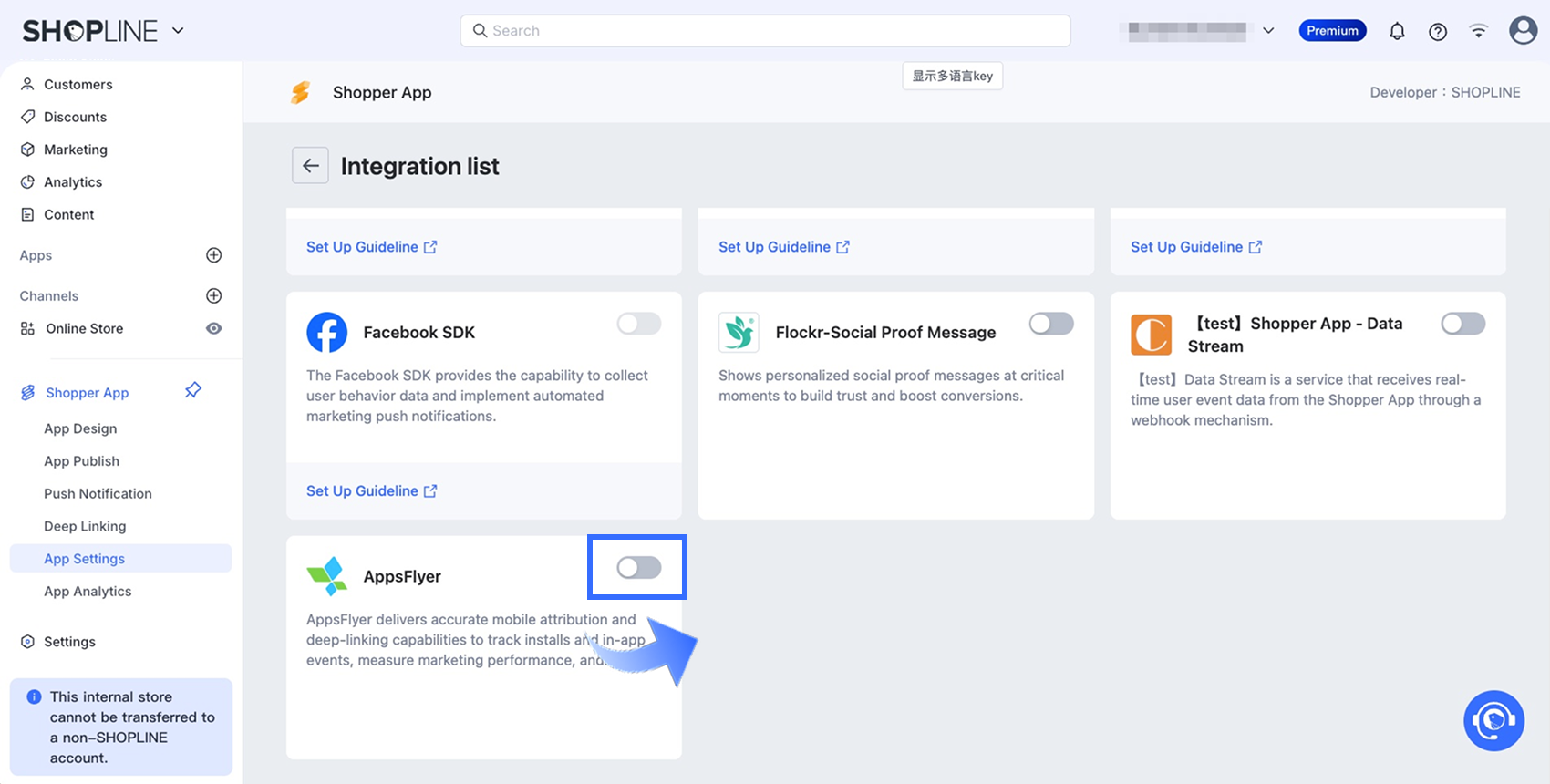
Task: Open Facebook SDK Set Up Guideline link
Action: (371, 490)
